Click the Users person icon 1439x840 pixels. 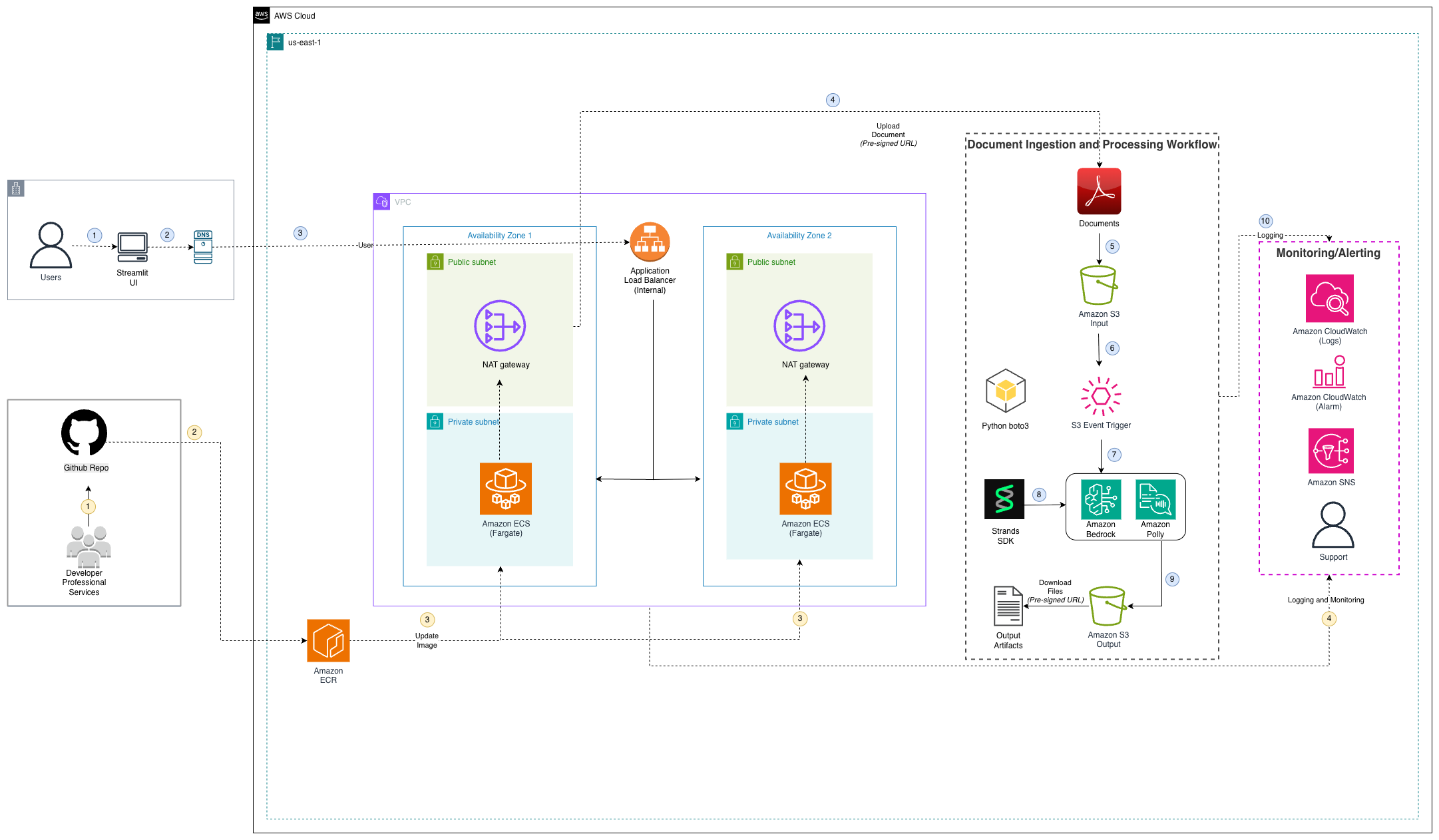click(x=51, y=245)
